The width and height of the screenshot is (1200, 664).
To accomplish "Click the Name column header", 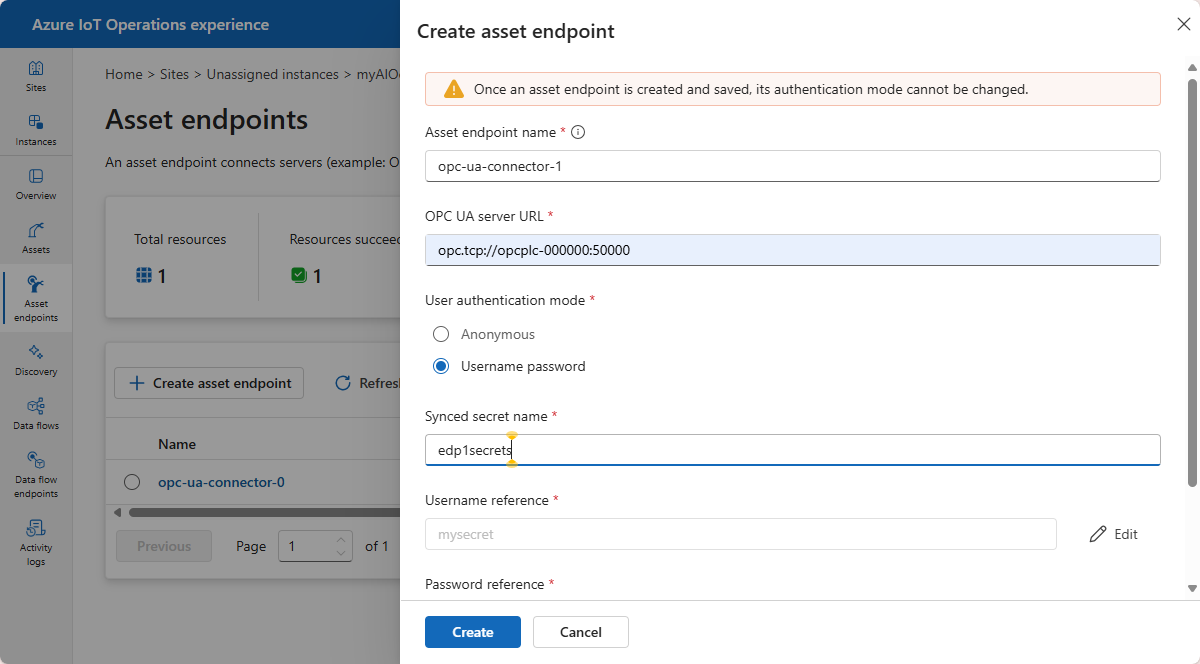I will tap(177, 444).
